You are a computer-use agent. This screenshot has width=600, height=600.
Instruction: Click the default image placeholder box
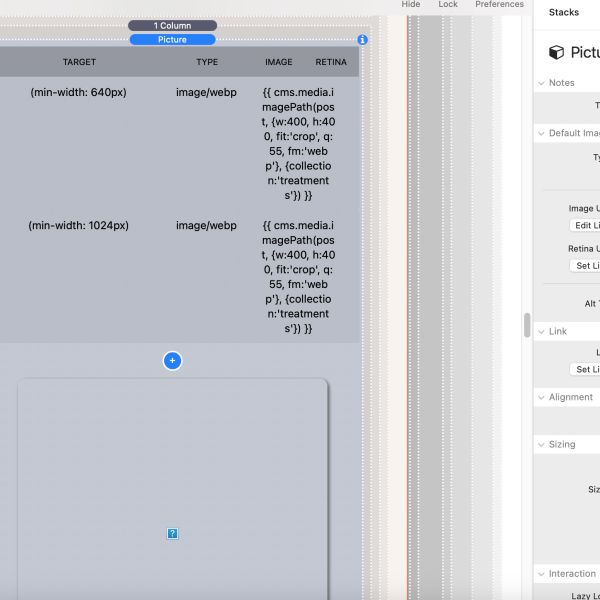pyautogui.click(x=173, y=489)
